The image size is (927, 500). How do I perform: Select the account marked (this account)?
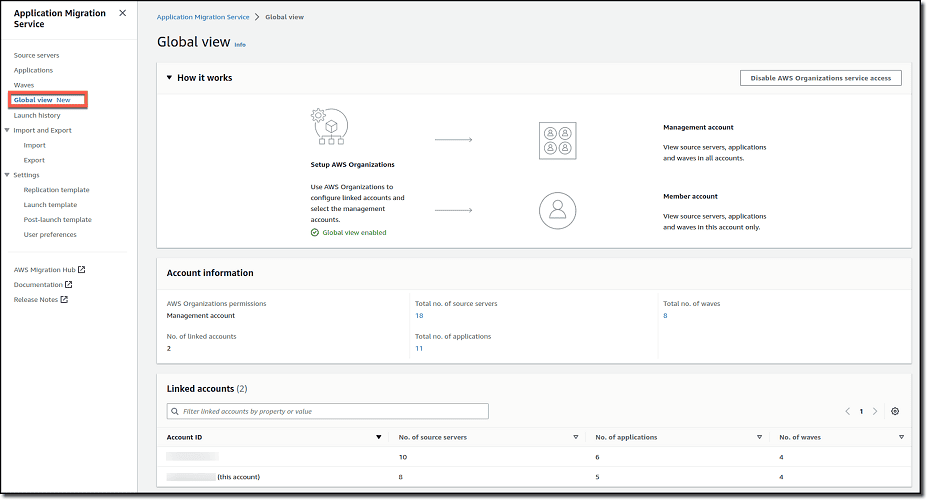(x=213, y=477)
